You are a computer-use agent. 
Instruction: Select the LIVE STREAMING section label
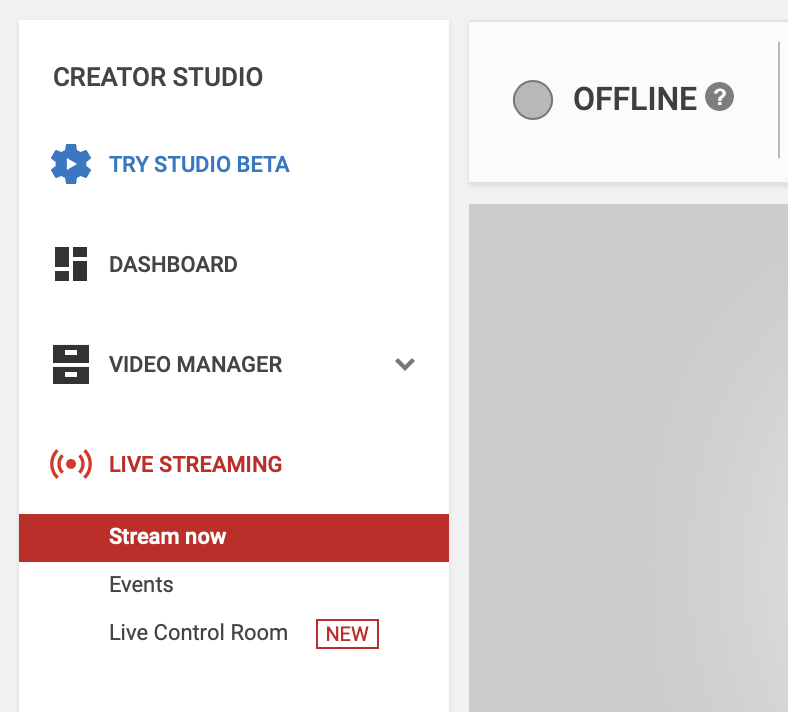(195, 464)
